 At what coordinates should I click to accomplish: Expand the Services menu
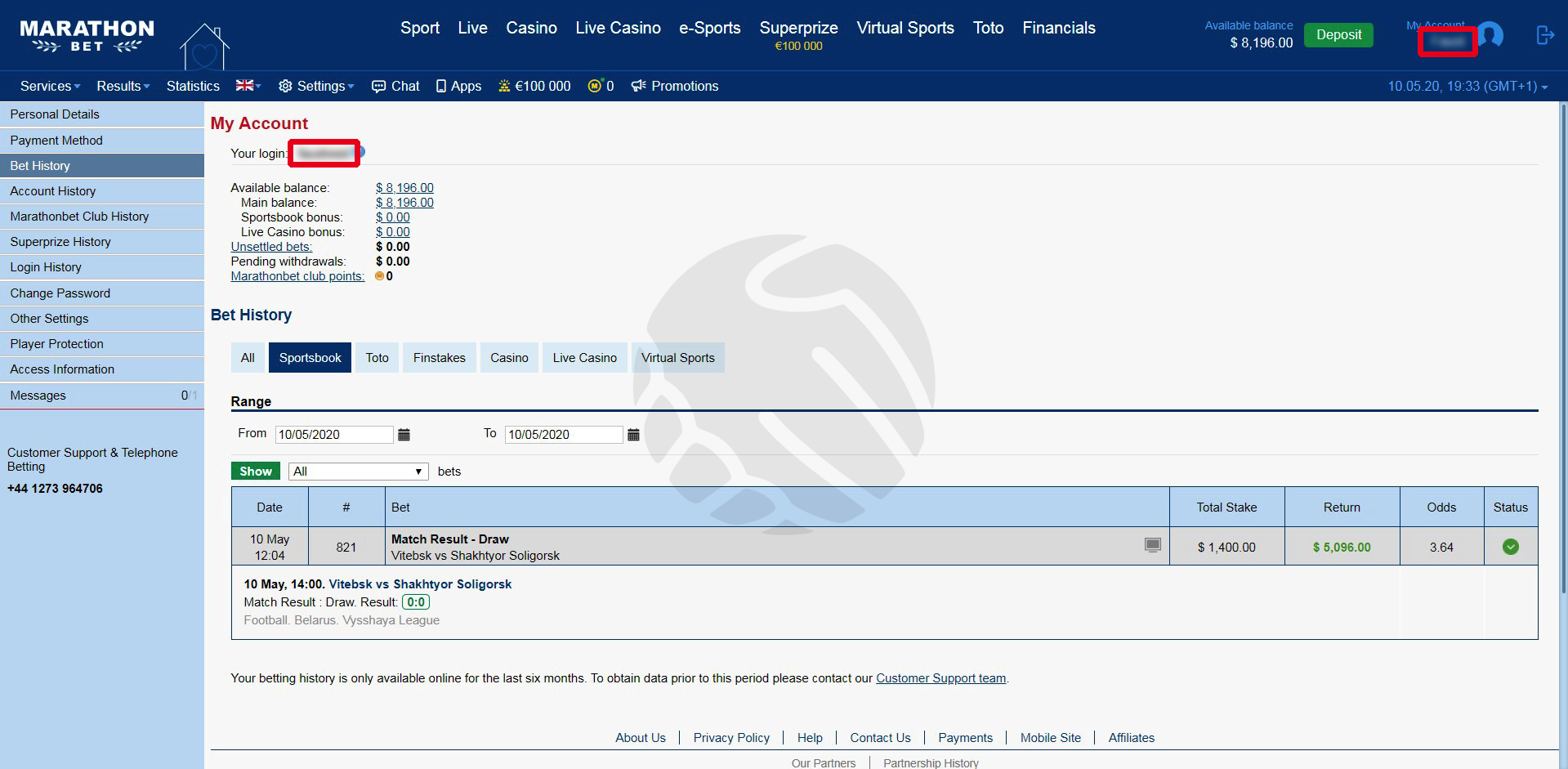point(50,86)
